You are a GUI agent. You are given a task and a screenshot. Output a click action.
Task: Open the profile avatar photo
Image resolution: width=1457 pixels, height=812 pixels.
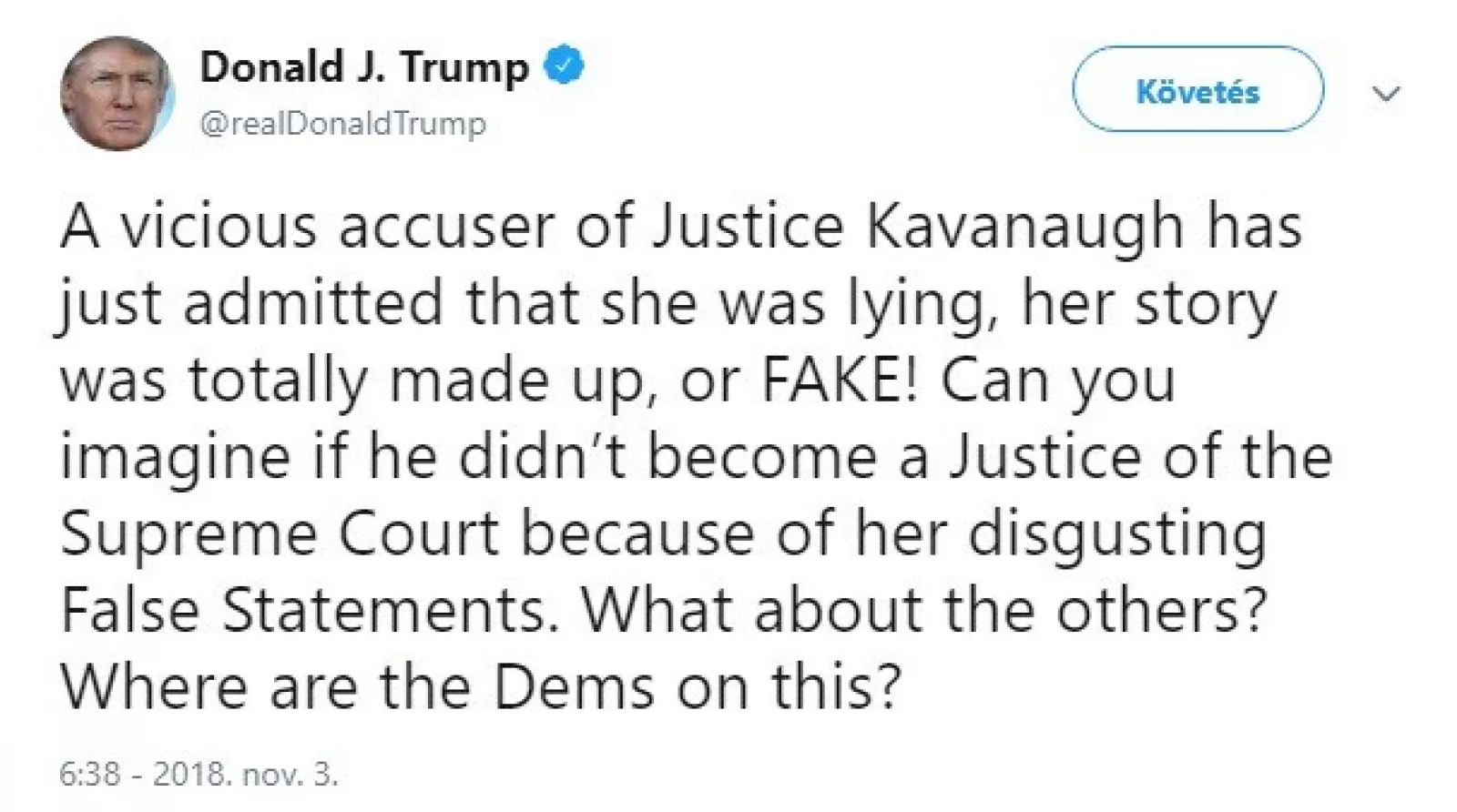(x=116, y=93)
